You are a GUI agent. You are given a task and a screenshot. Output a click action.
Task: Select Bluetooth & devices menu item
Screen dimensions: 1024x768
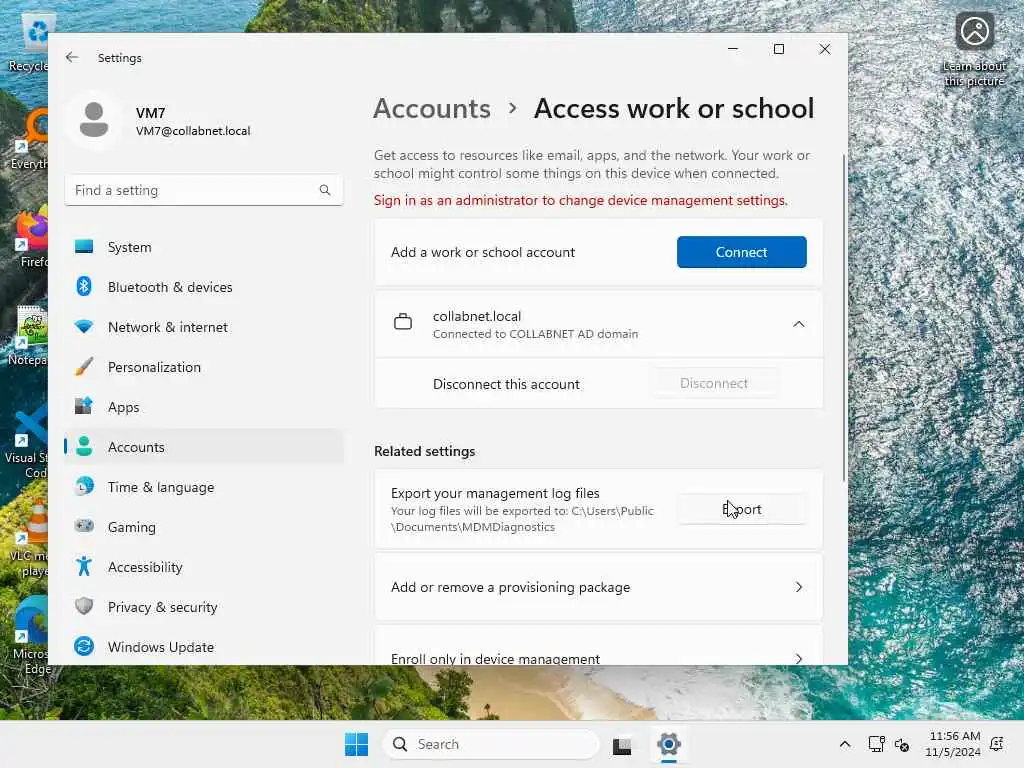click(203, 287)
